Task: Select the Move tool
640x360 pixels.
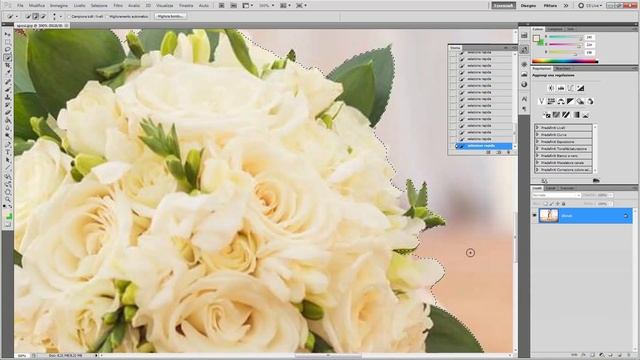Action: [x=8, y=34]
